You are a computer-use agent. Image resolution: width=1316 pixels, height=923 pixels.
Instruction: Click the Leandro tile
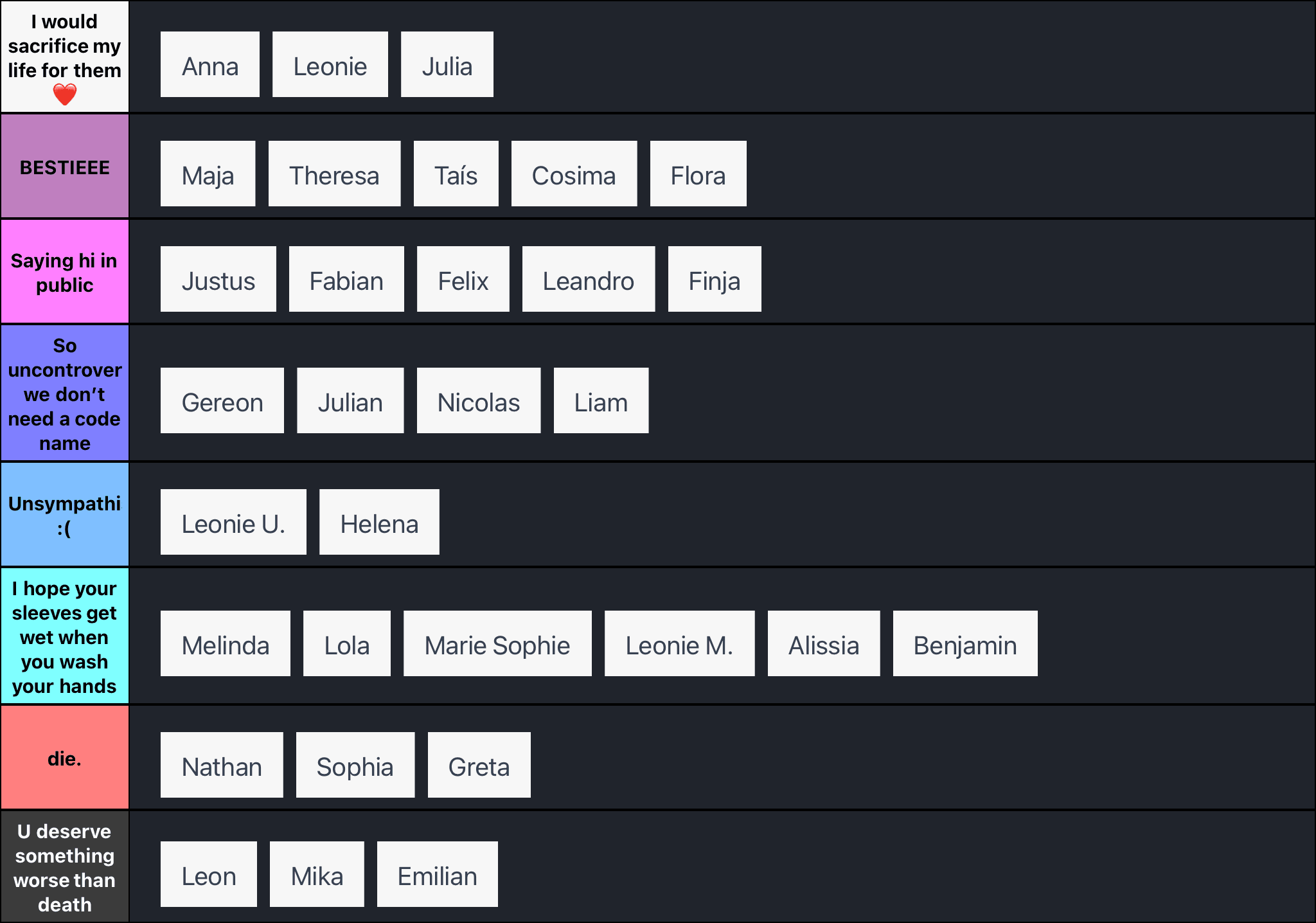pos(588,280)
